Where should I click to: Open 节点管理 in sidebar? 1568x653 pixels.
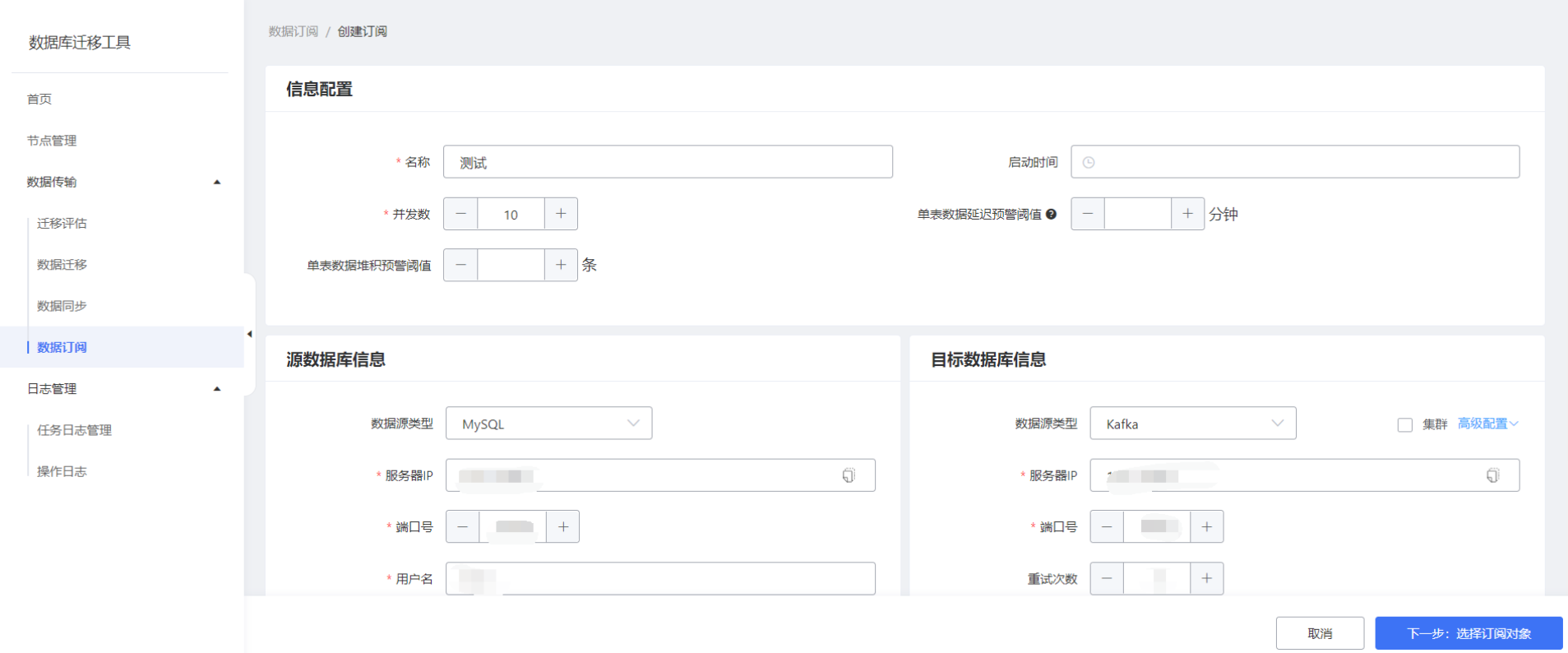(52, 141)
